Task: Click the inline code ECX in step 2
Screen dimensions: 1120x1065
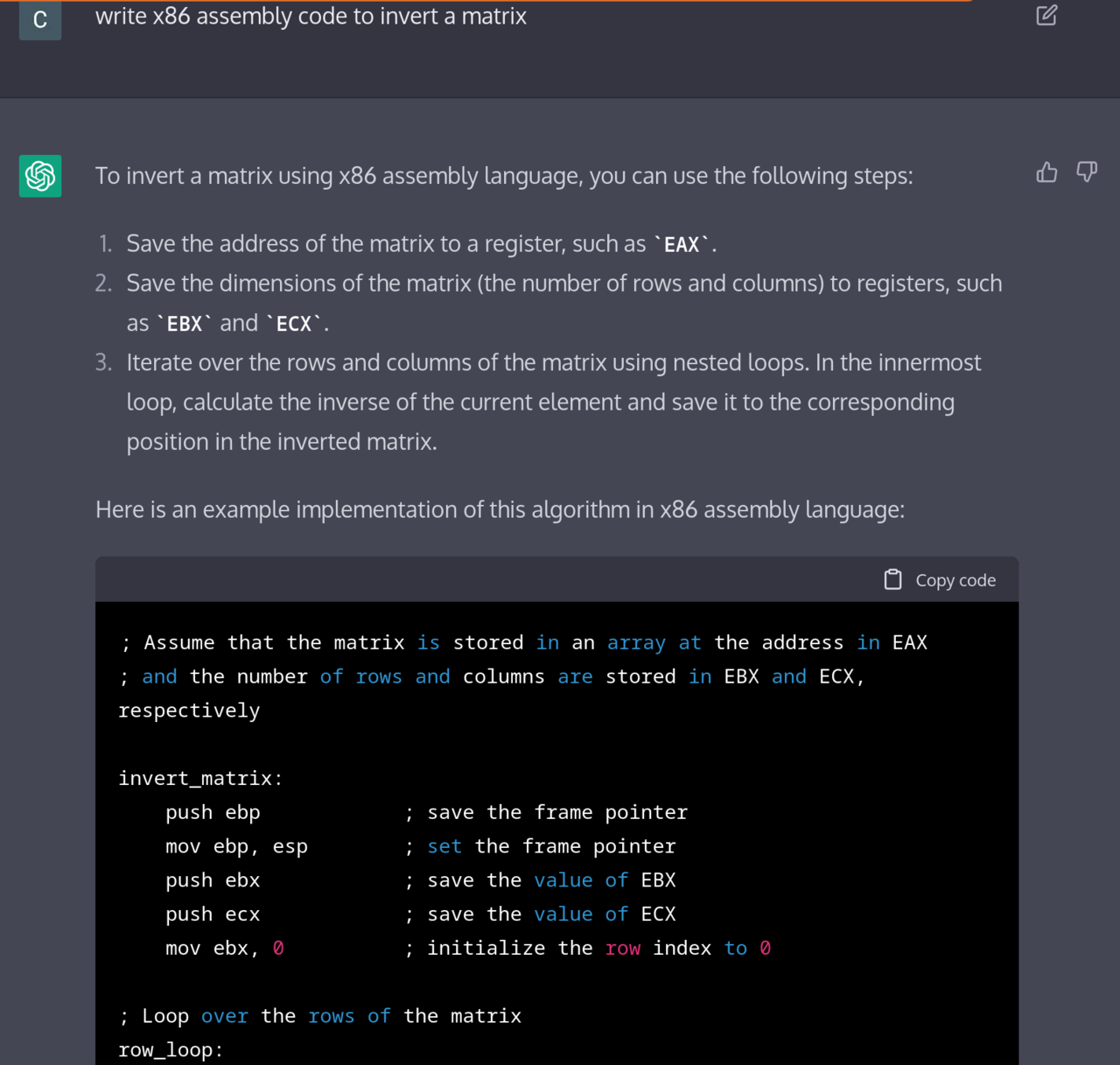Action: (x=294, y=324)
